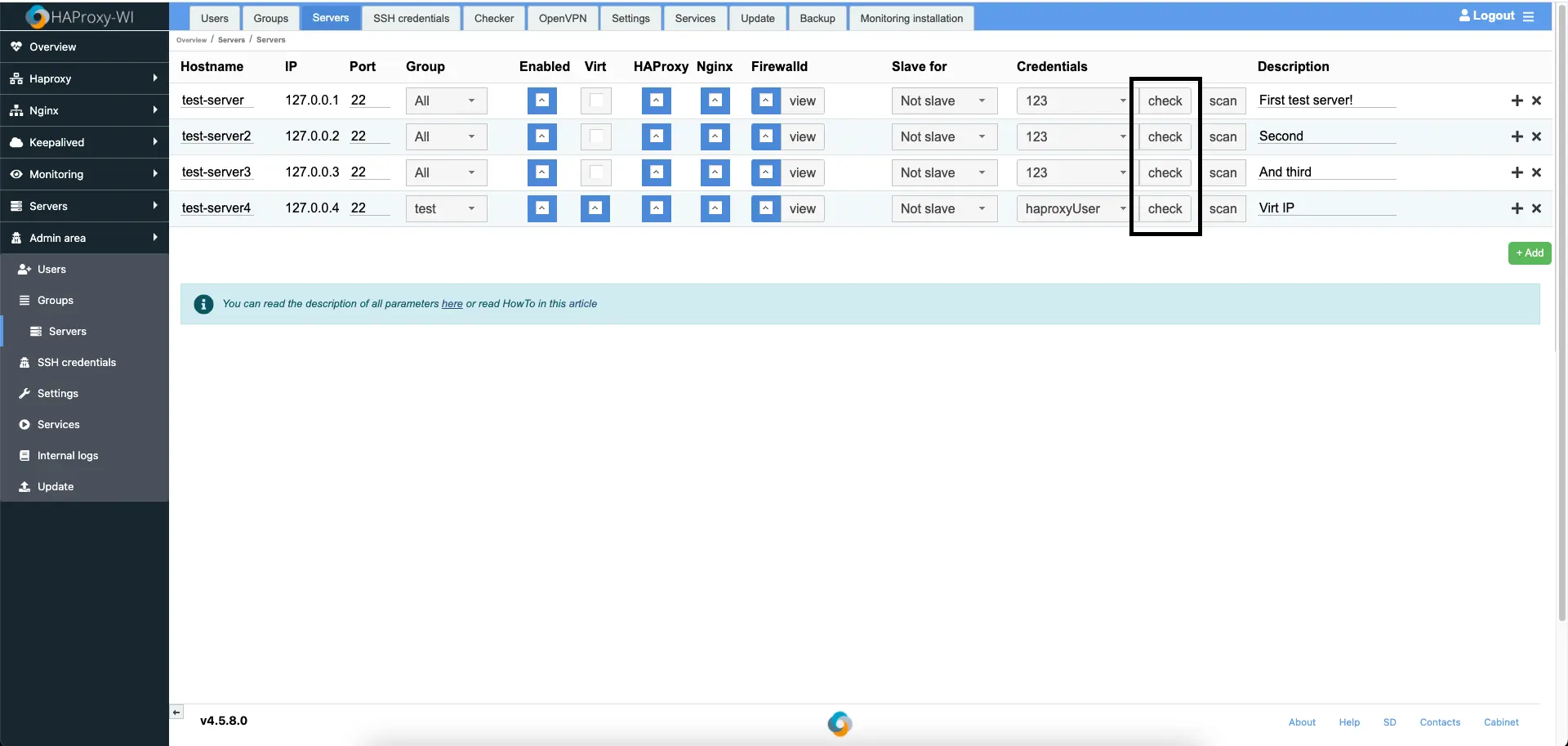Screen dimensions: 1568x746
Task: Click the plus icon for test-server row
Action: pos(1517,101)
